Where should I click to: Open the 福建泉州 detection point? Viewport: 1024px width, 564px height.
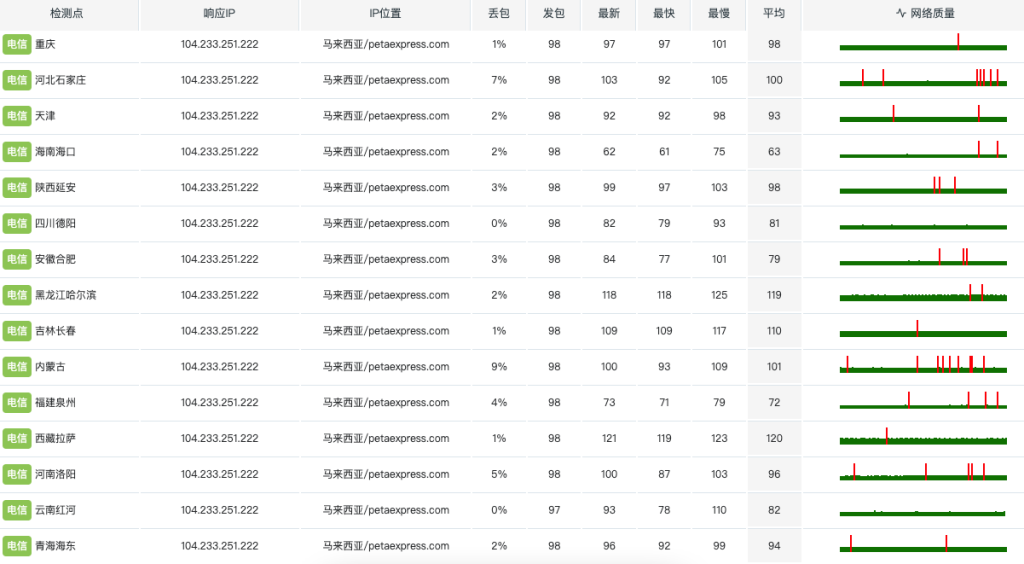click(55, 403)
